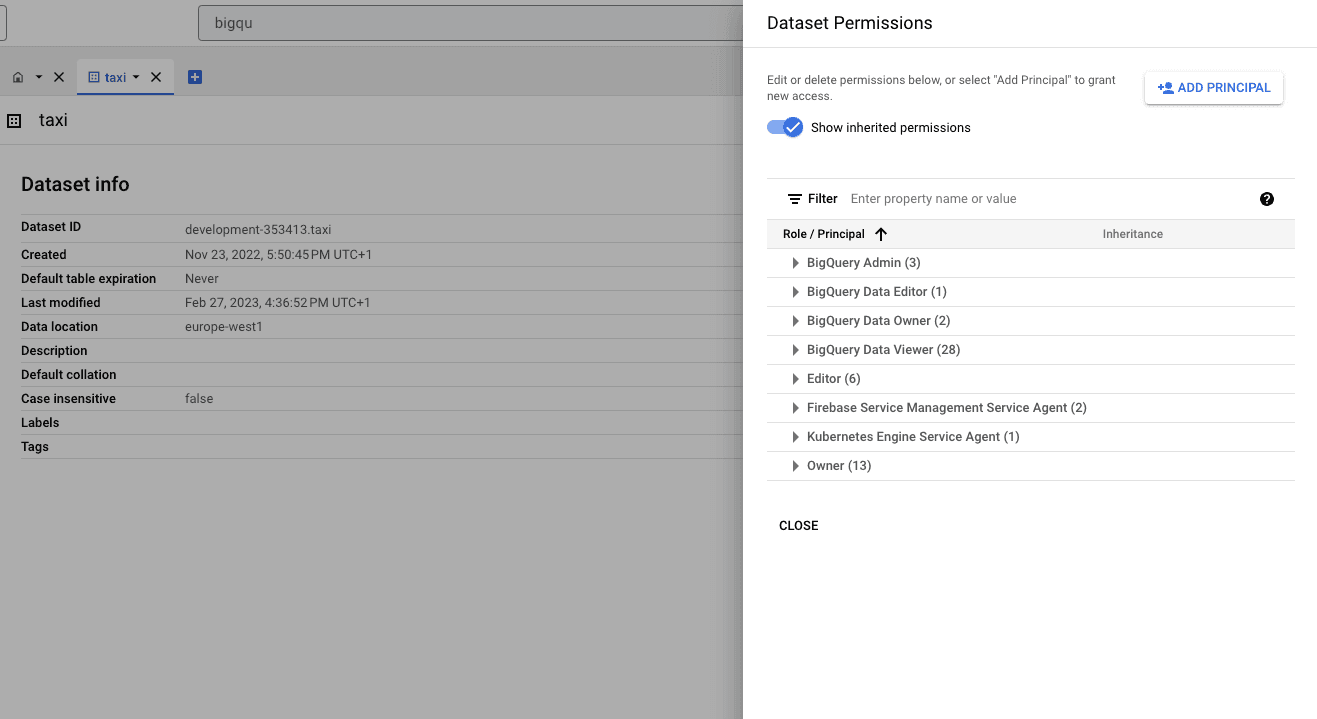Click the help question mark icon
The height and width of the screenshot is (719, 1317).
[1267, 199]
